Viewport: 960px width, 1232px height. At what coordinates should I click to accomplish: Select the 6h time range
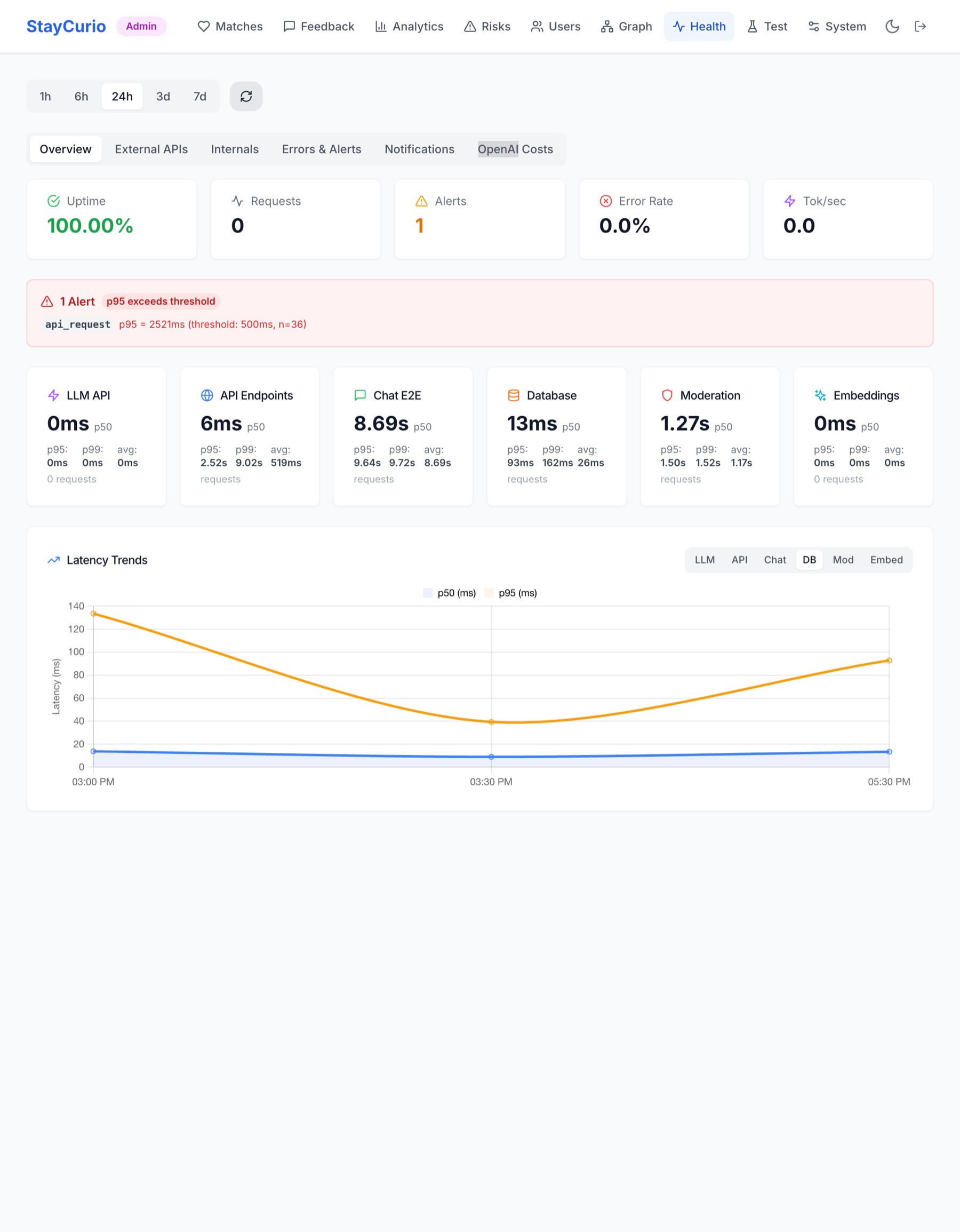click(81, 97)
